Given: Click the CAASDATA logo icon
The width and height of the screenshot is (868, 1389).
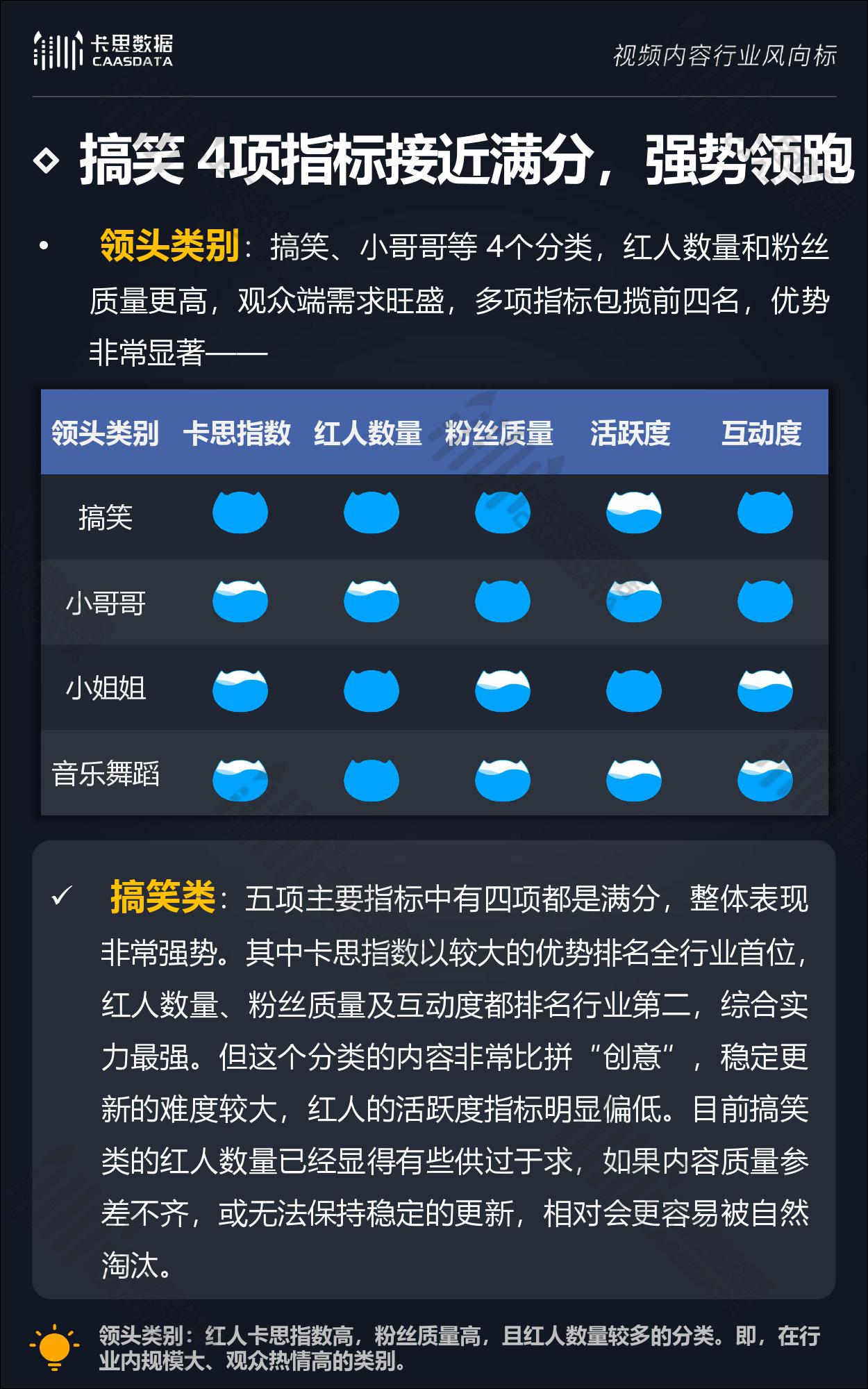Looking at the screenshot, I should click(57, 51).
